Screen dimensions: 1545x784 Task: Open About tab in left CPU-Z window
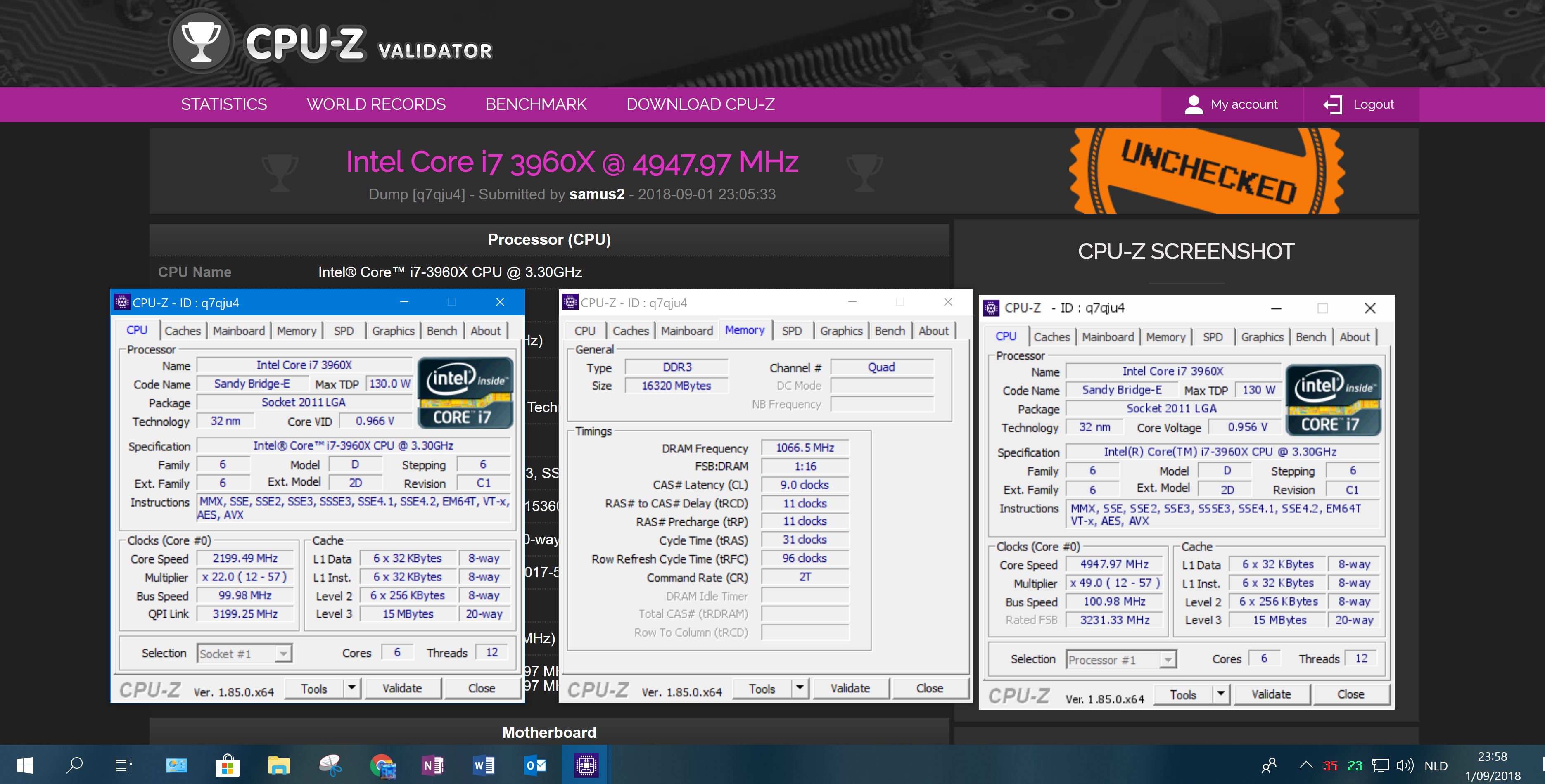tap(485, 331)
